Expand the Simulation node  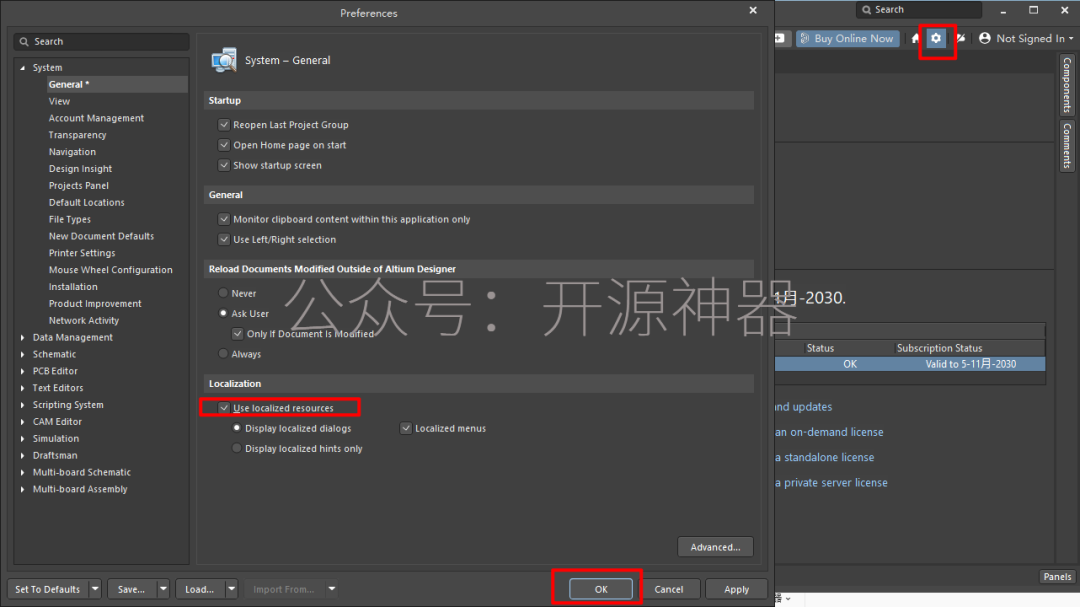23,439
